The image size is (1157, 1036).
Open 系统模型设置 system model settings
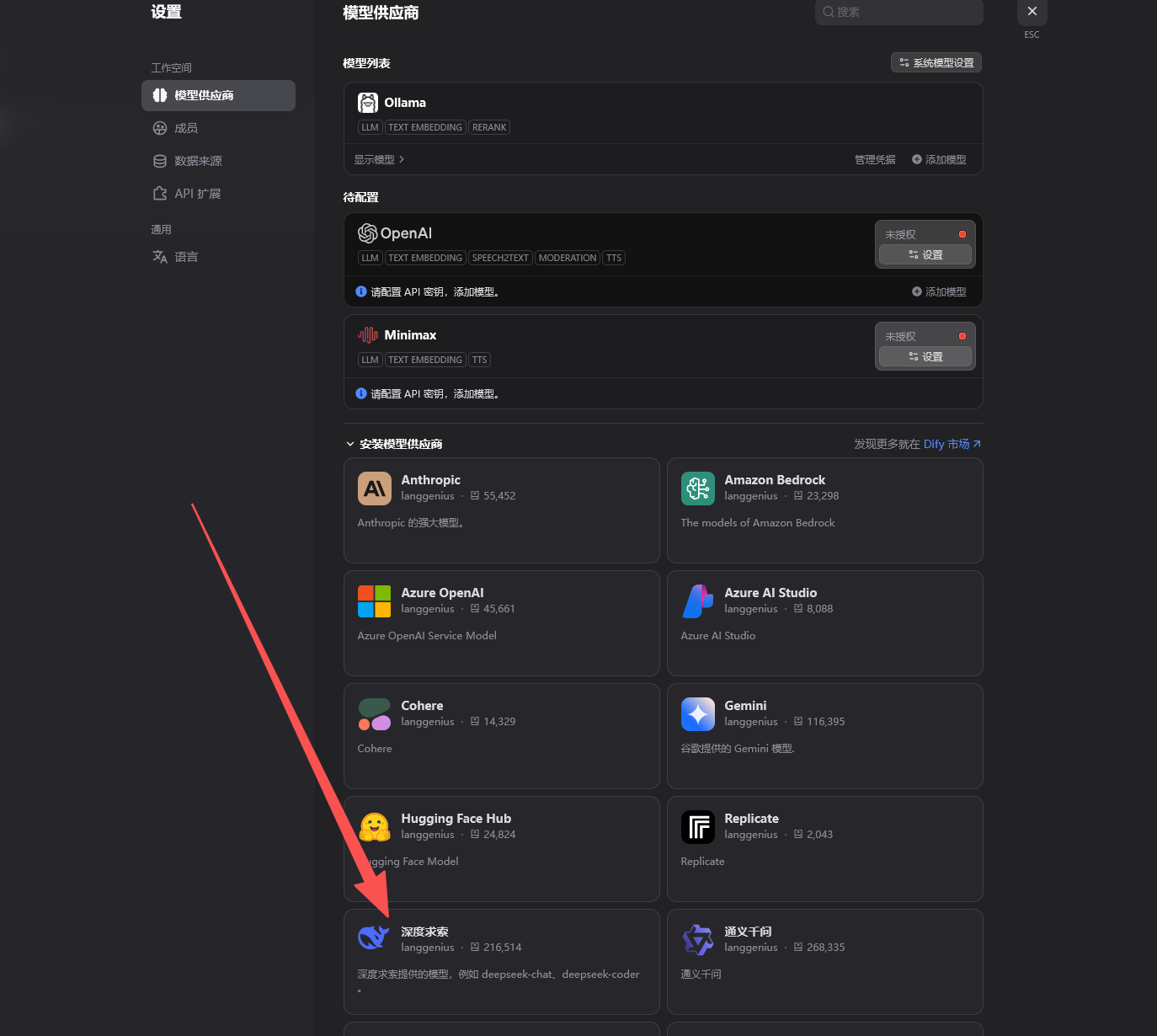click(936, 62)
